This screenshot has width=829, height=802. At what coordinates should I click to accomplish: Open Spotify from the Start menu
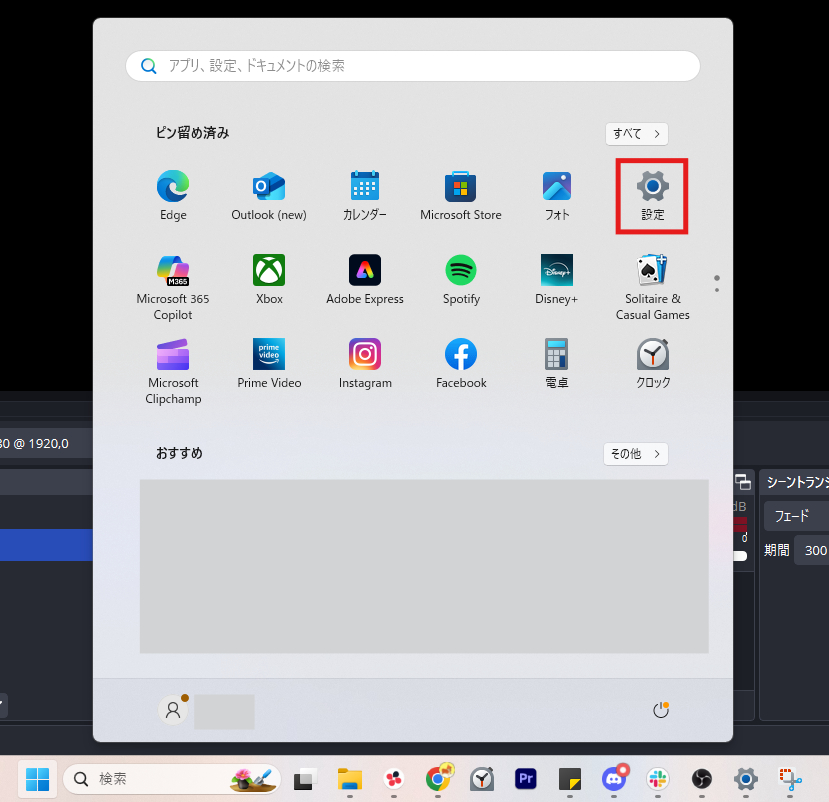tap(460, 270)
